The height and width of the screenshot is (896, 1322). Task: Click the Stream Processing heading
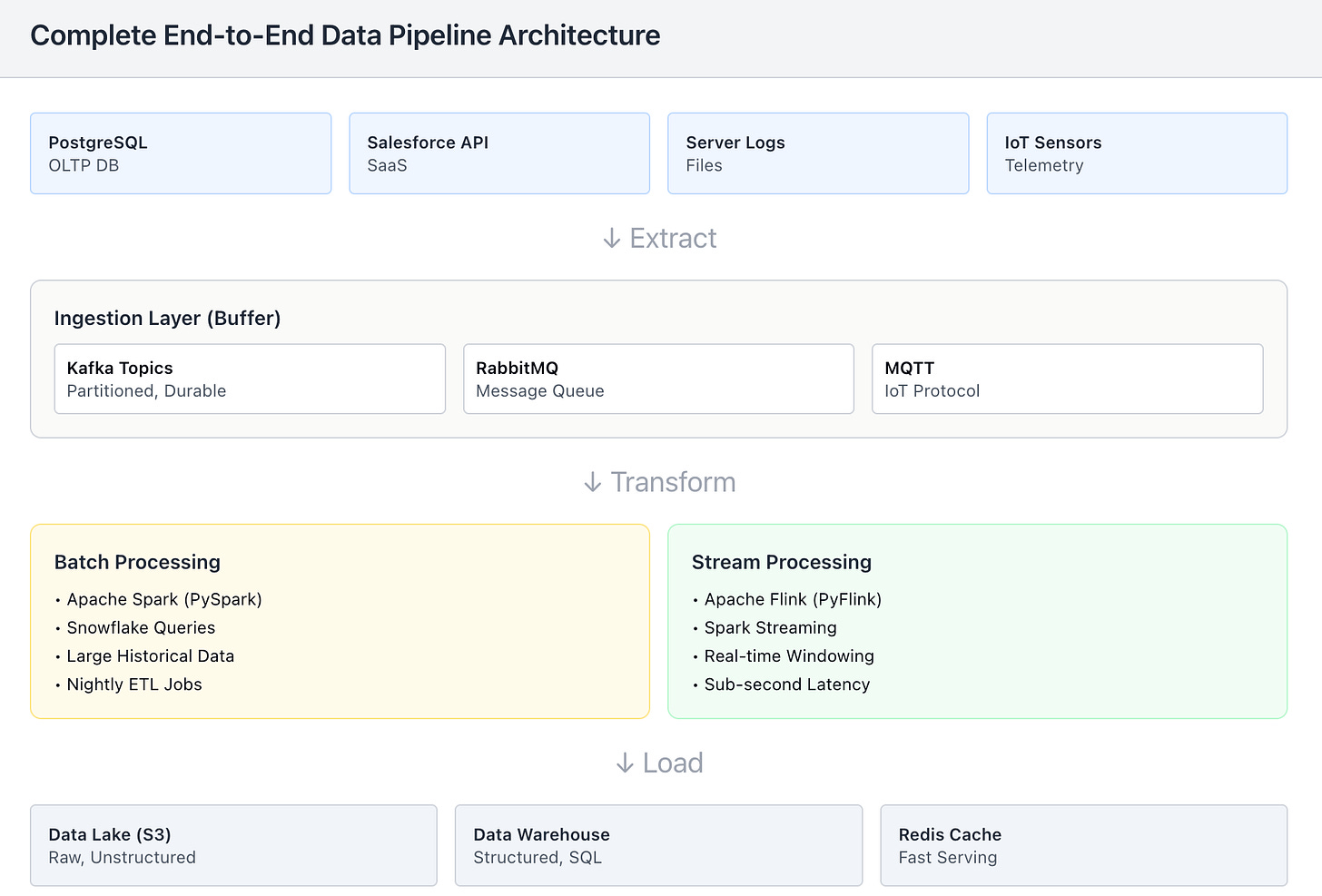pos(782,562)
